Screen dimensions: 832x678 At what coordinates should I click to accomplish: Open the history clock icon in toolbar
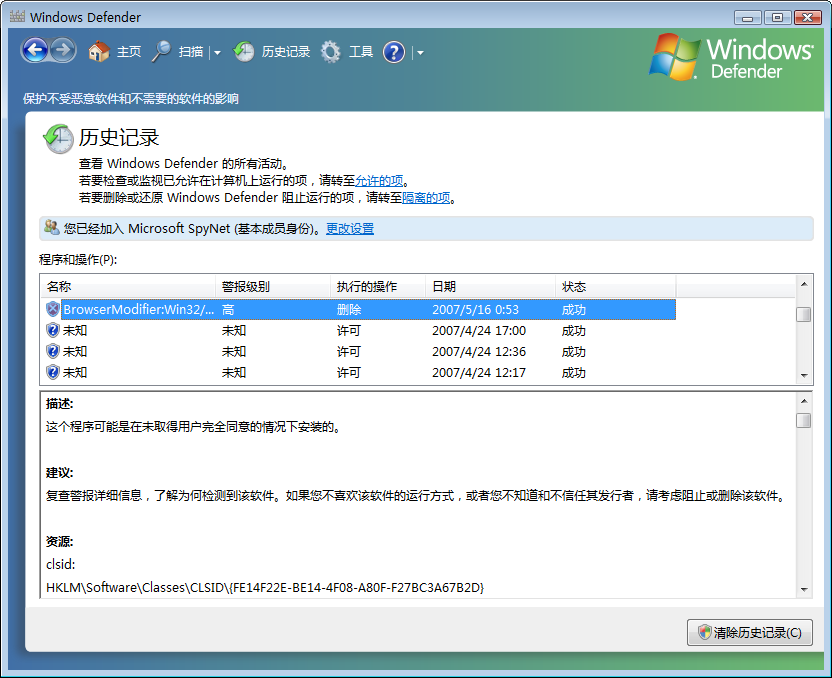tap(244, 52)
